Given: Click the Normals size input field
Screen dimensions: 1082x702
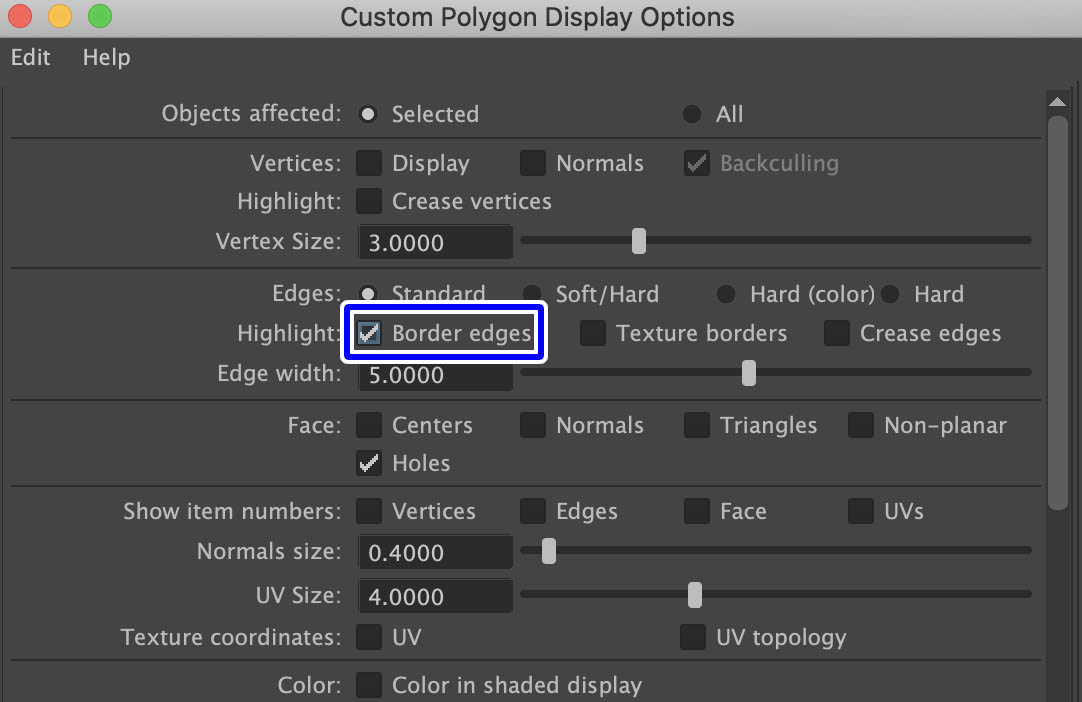Looking at the screenshot, I should 435,552.
